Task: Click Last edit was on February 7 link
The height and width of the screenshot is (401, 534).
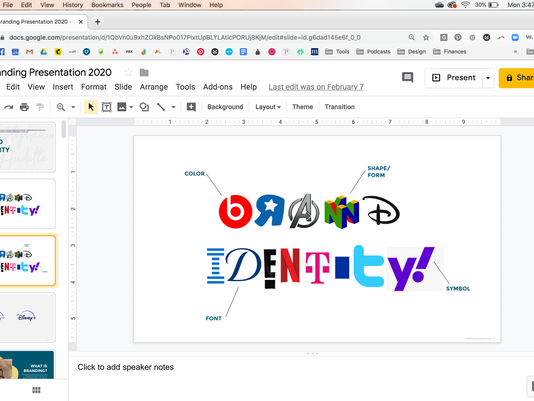Action: tap(316, 87)
